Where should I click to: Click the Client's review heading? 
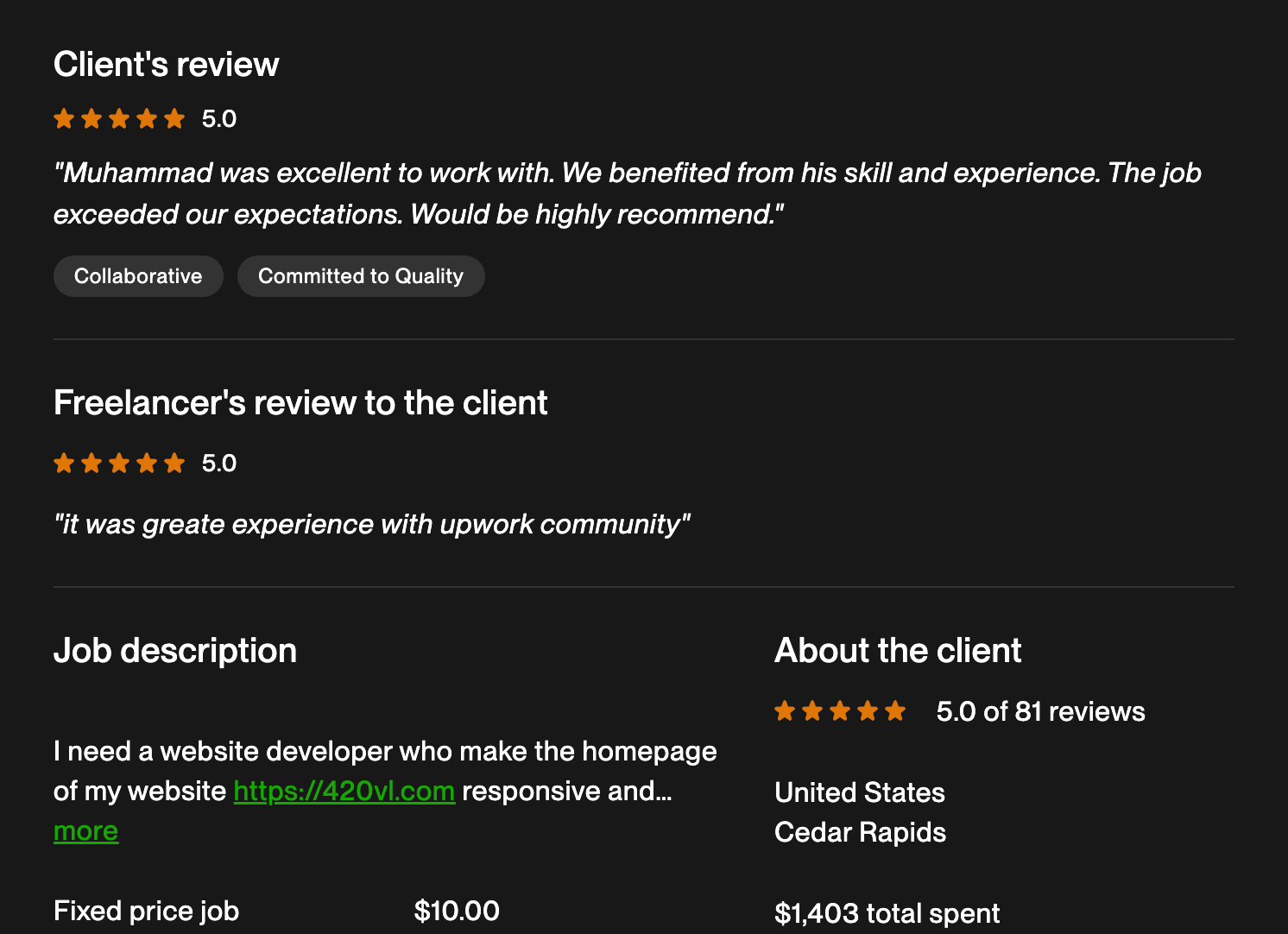pyautogui.click(x=166, y=65)
